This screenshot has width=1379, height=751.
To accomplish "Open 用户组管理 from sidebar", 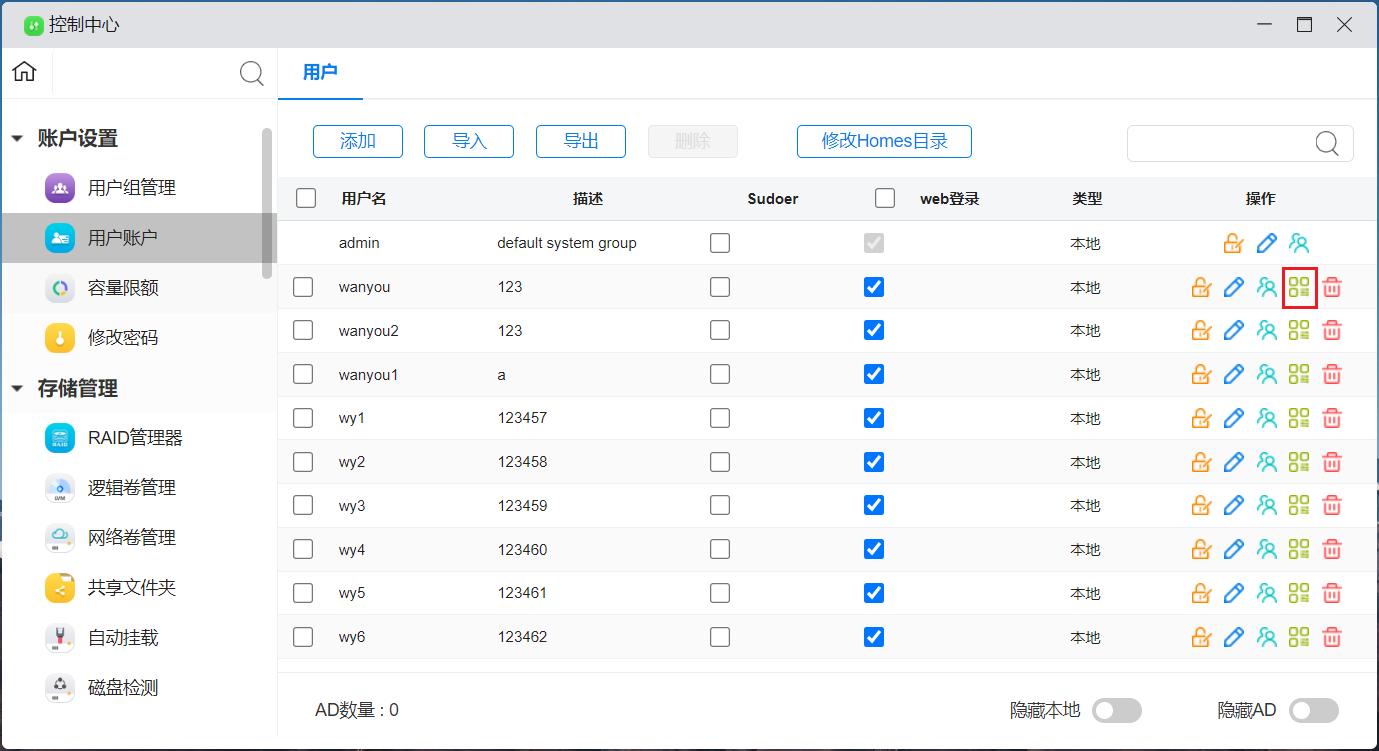I will tap(131, 188).
